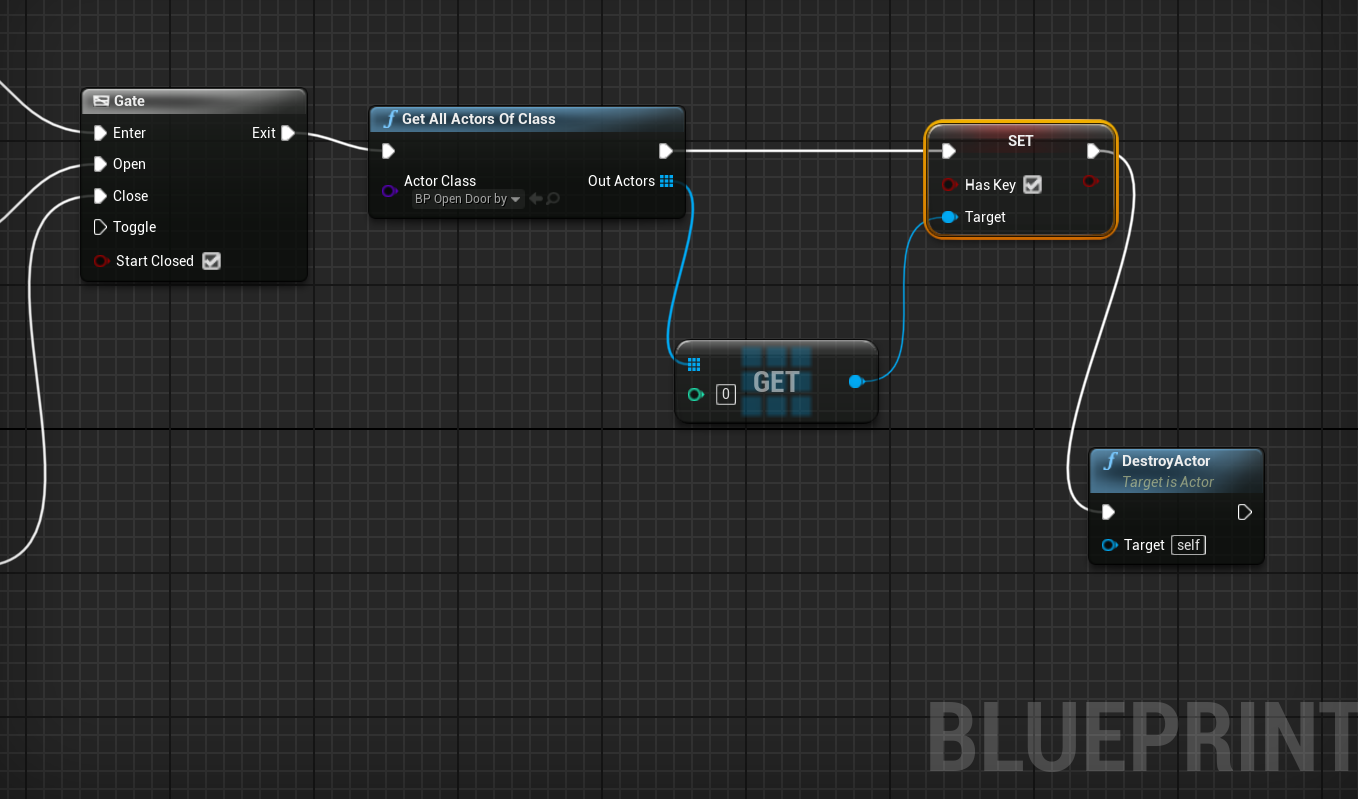This screenshot has width=1358, height=799.
Task: Click the Gate node Enter exec pin
Action: (x=100, y=133)
